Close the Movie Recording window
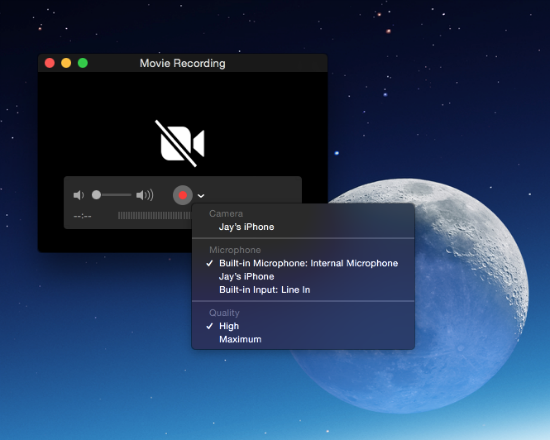The image size is (550, 440). pos(50,63)
